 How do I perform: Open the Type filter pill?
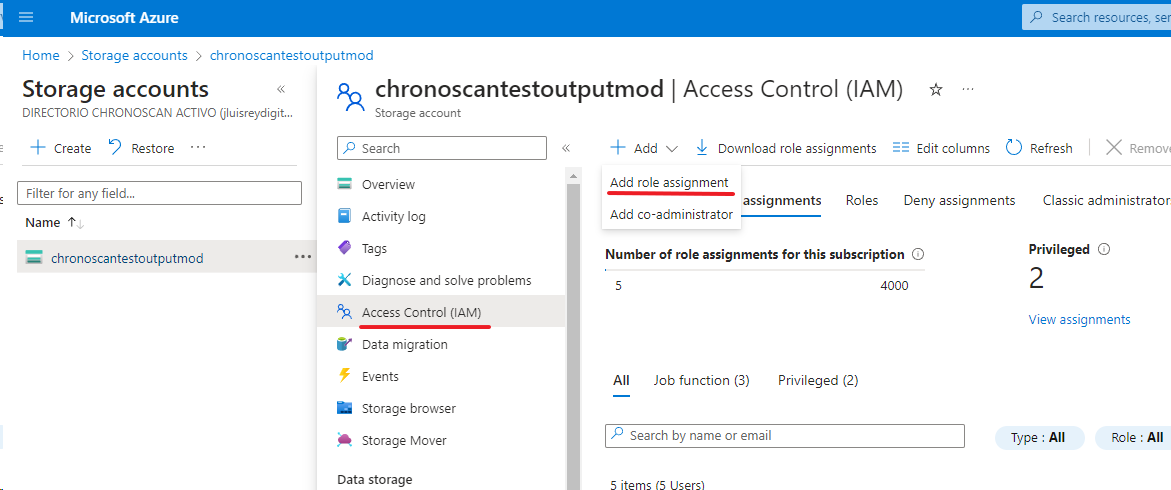1038,437
